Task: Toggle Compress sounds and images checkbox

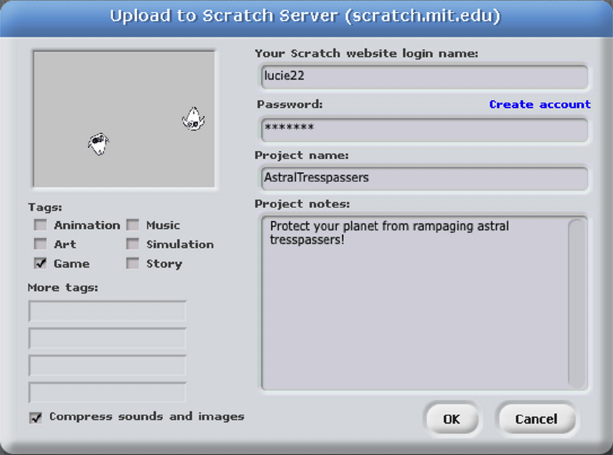Action: click(x=36, y=417)
